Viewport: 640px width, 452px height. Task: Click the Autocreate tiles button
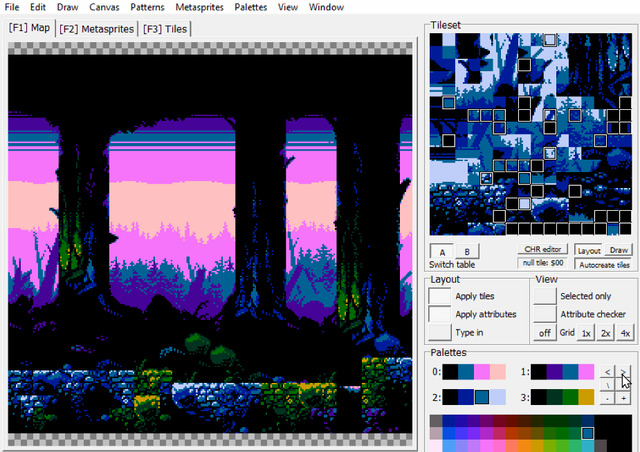coord(604,265)
